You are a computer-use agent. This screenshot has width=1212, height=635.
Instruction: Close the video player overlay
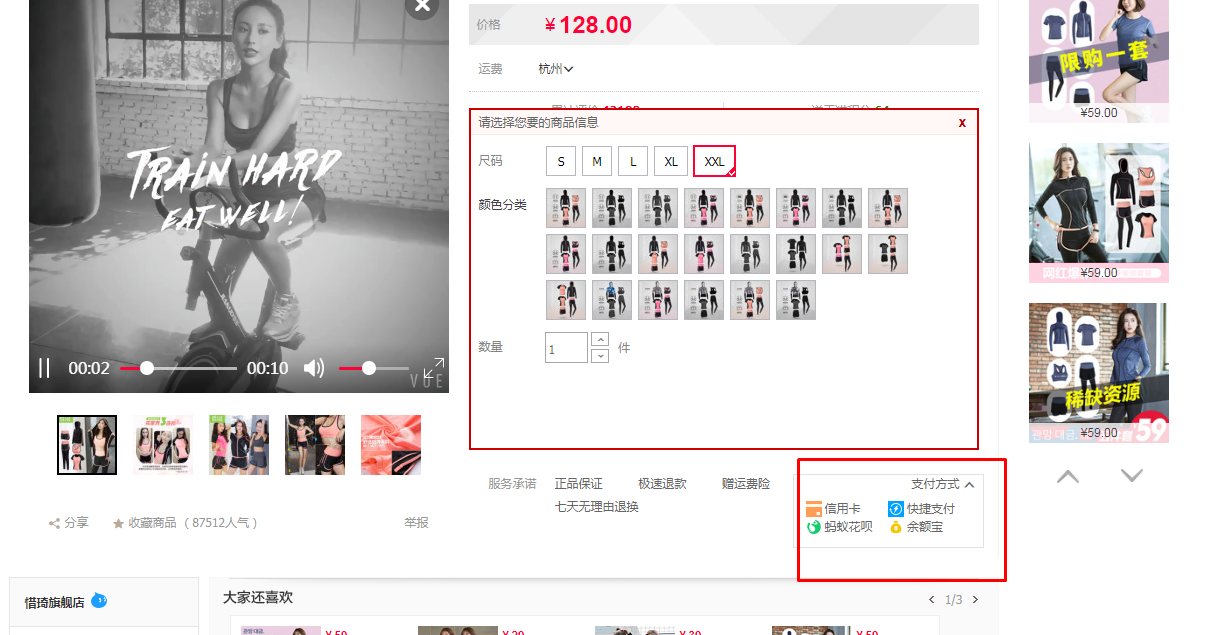pyautogui.click(x=422, y=5)
